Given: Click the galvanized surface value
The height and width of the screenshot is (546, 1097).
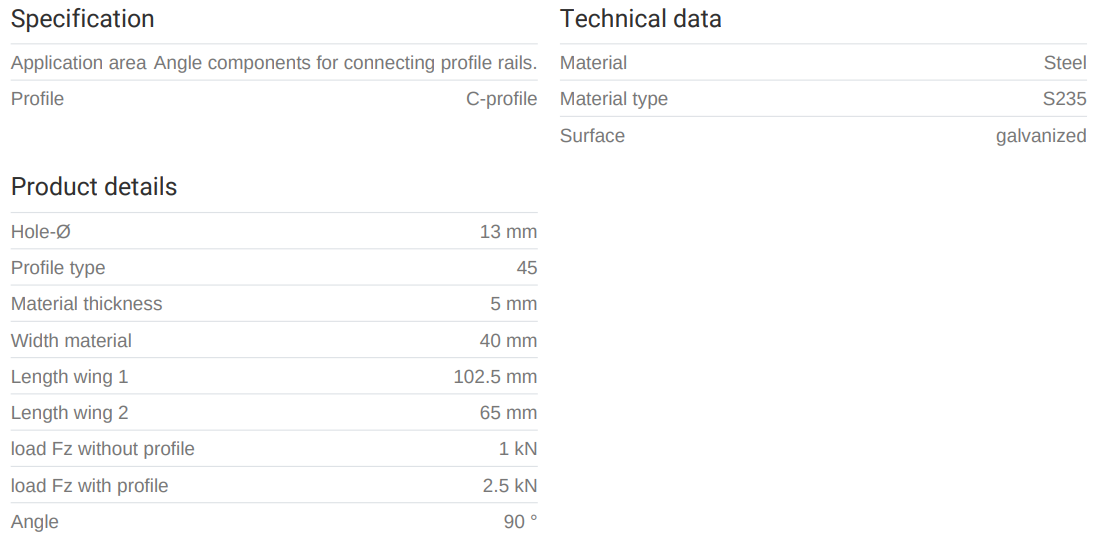Looking at the screenshot, I should [1040, 136].
